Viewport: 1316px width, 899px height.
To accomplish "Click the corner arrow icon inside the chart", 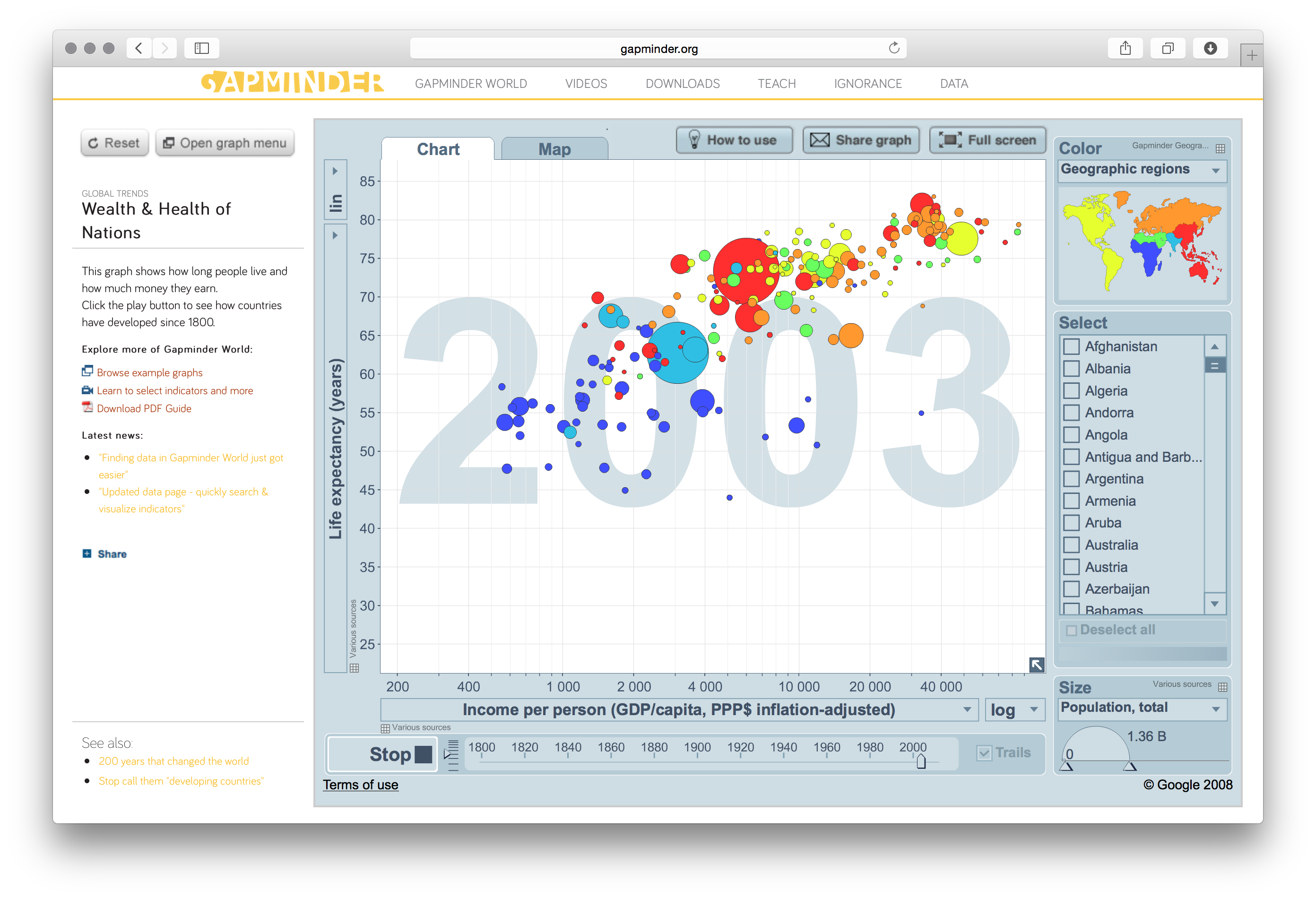I will tap(1037, 665).
